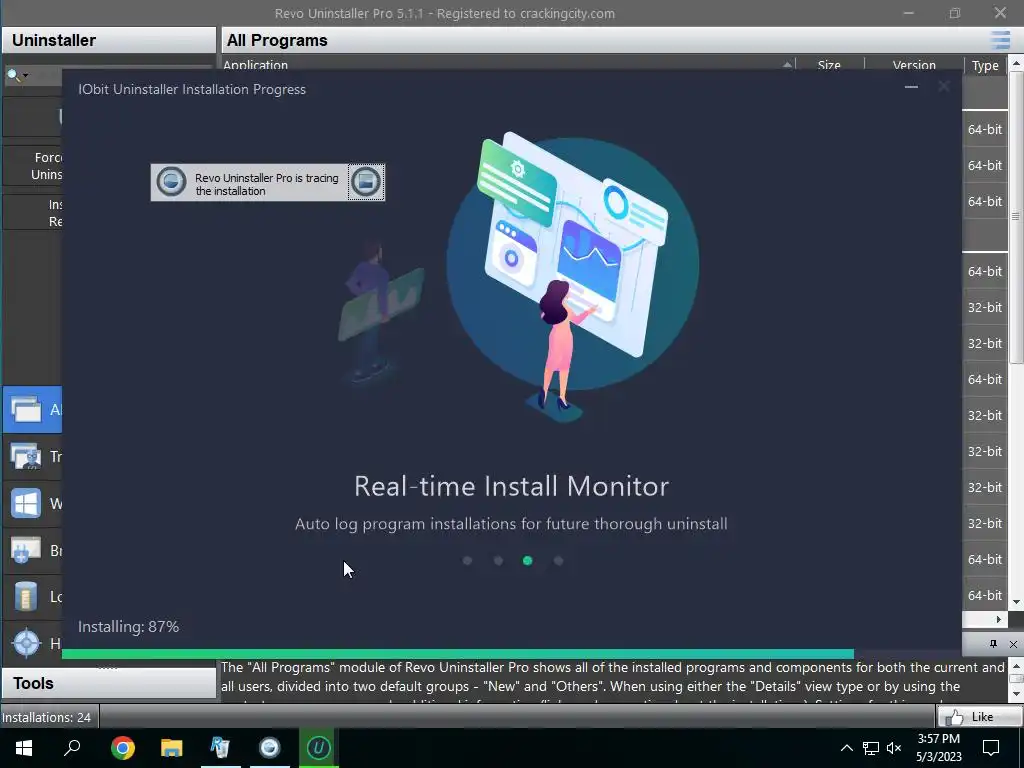The height and width of the screenshot is (768, 1024).
Task: Collapse the Uninstaller panel header
Action: (x=109, y=40)
